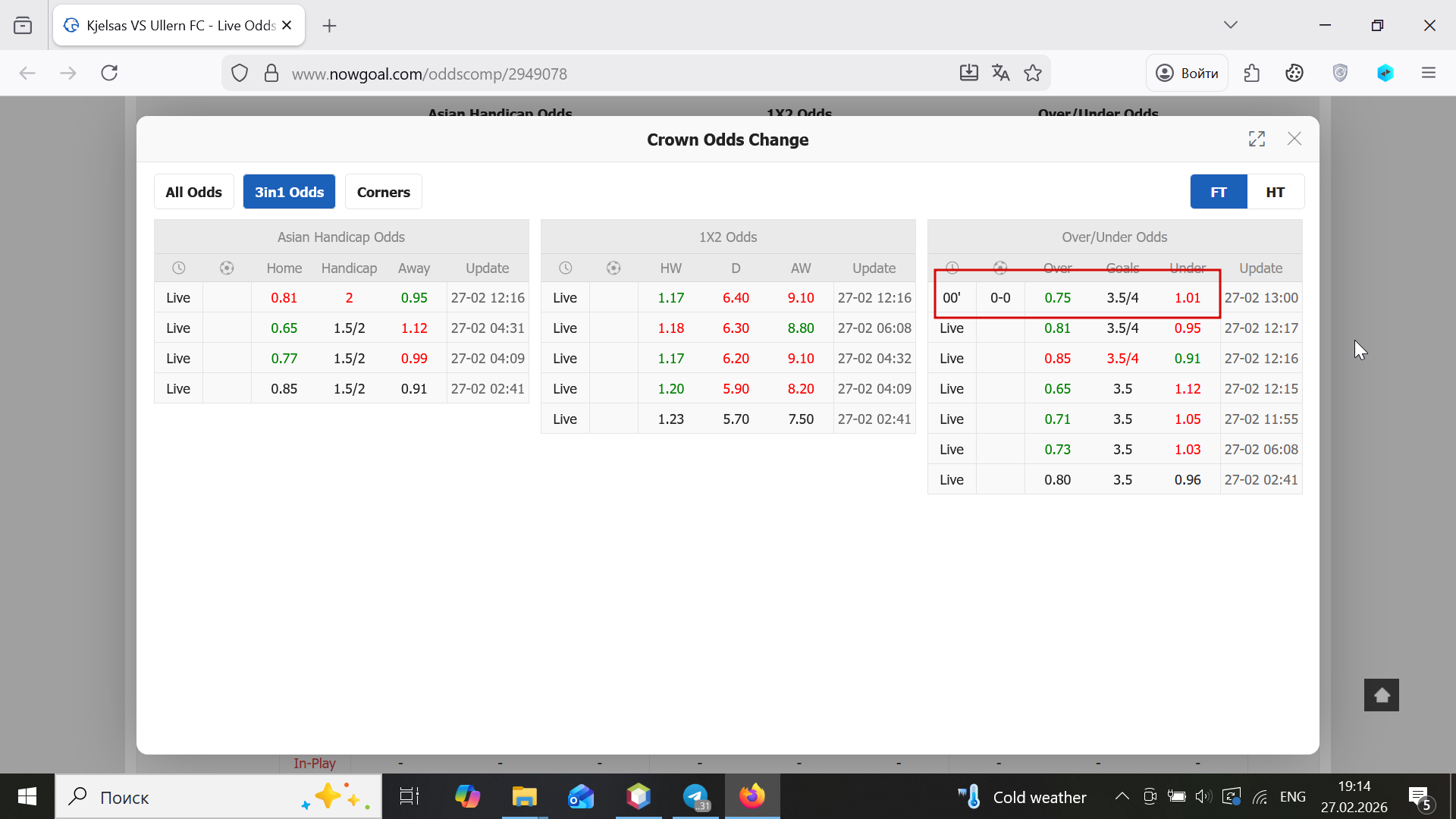This screenshot has height=819, width=1456.
Task: Open the Firefox hamburger menu
Action: click(1429, 73)
